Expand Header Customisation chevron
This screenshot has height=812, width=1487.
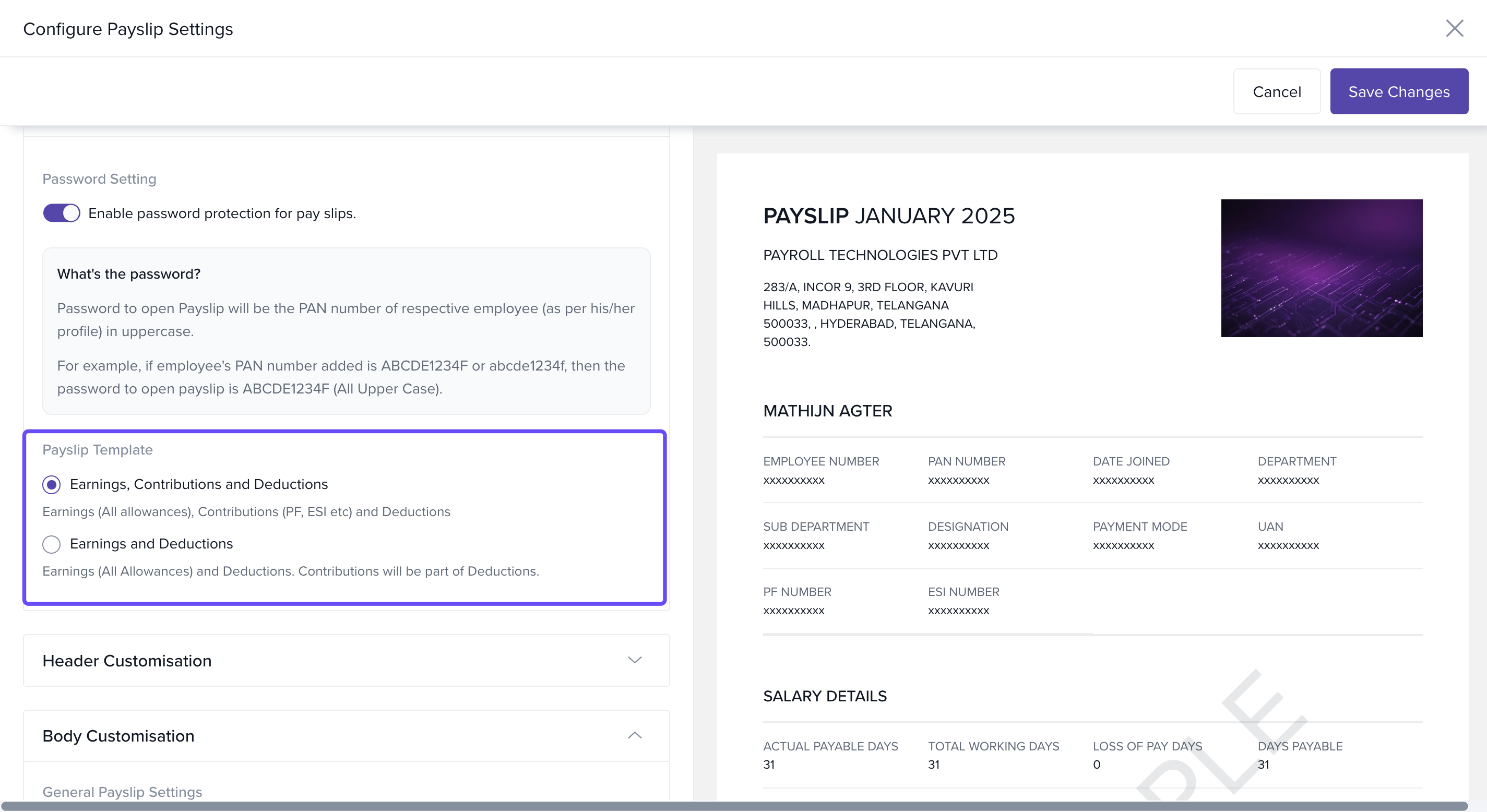[634, 660]
